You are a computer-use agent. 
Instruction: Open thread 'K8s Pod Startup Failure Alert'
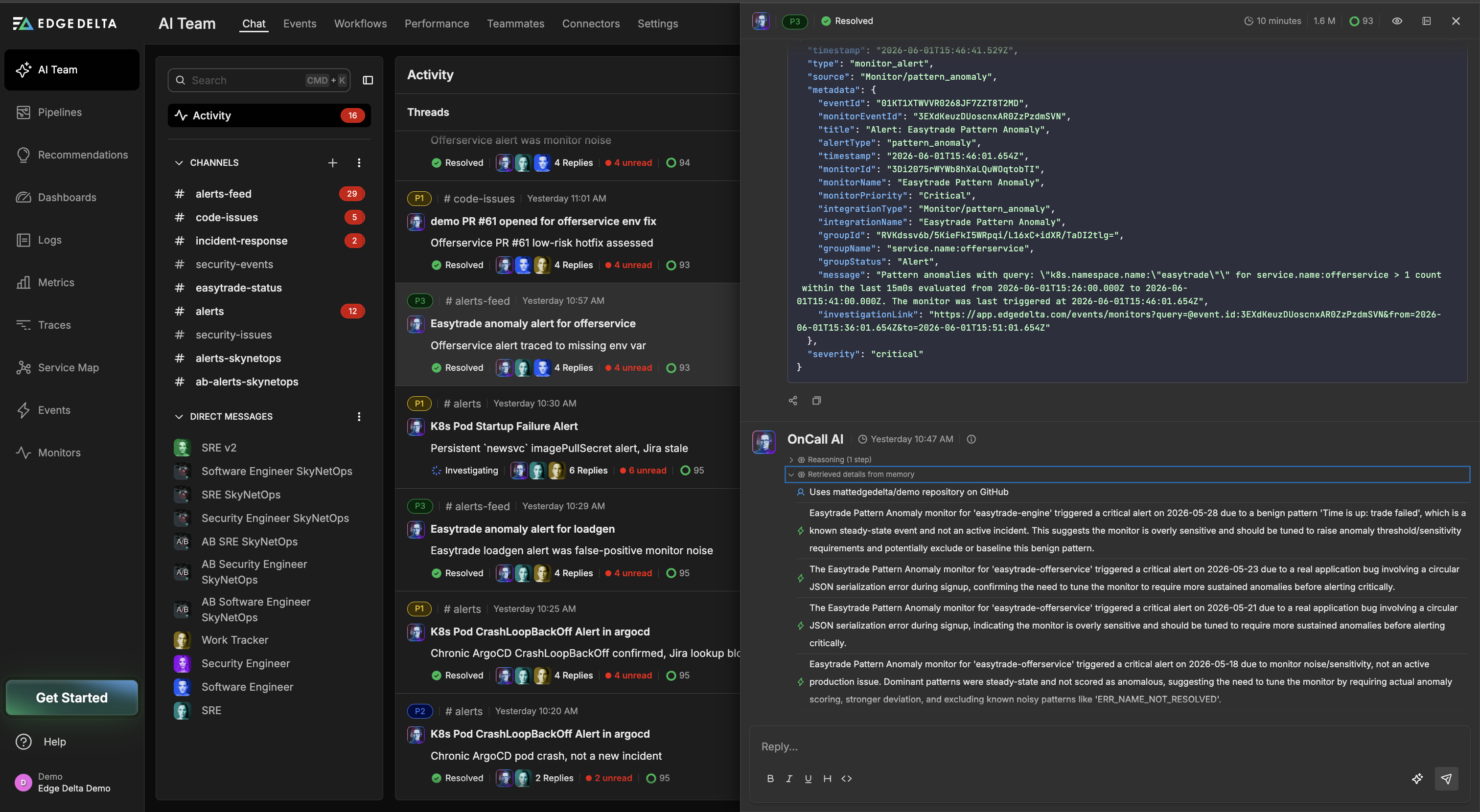tap(504, 426)
